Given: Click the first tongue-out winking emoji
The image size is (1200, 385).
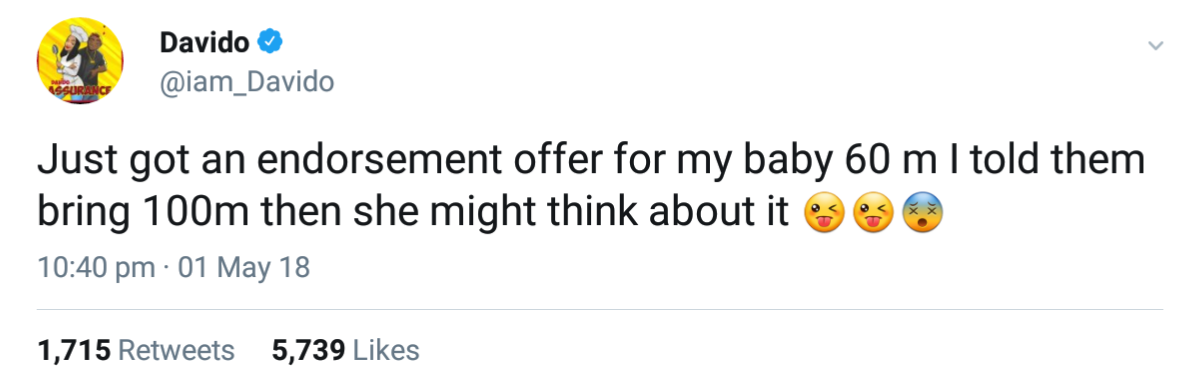Looking at the screenshot, I should pos(824,215).
